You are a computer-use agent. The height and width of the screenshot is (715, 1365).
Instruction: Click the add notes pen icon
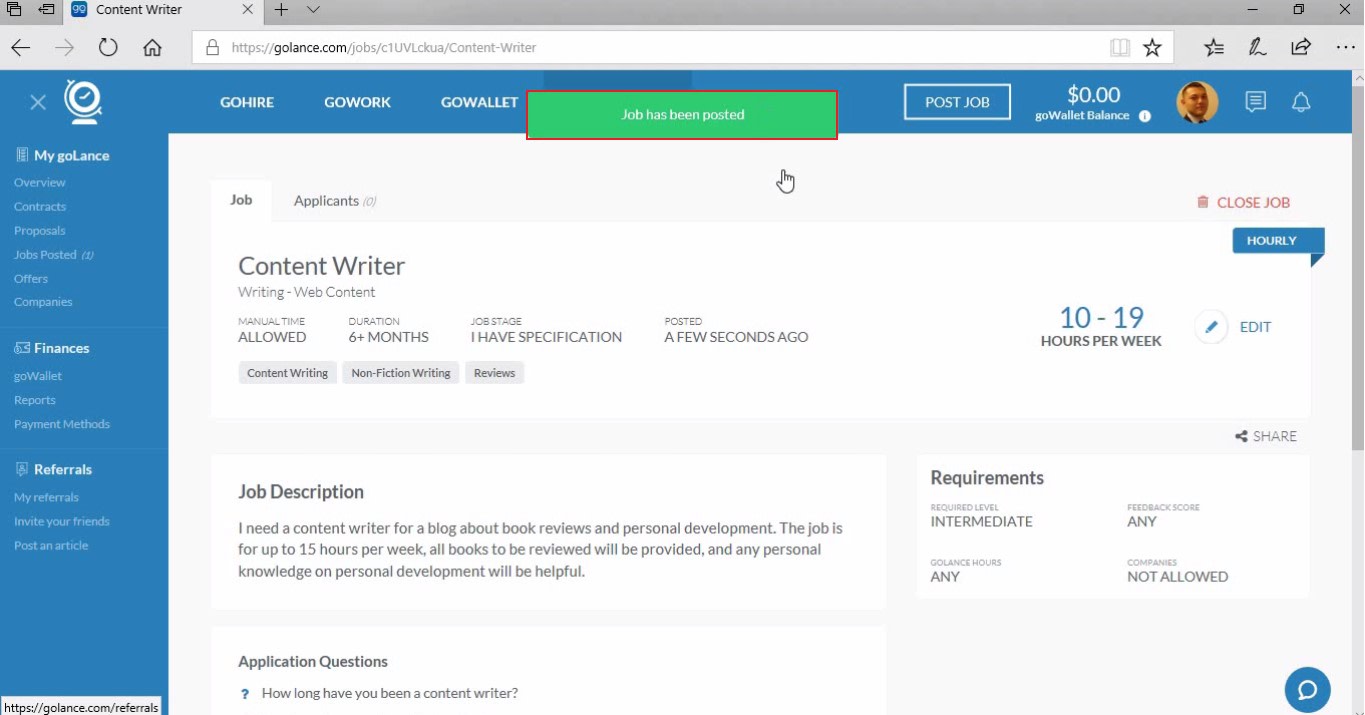(1257, 47)
